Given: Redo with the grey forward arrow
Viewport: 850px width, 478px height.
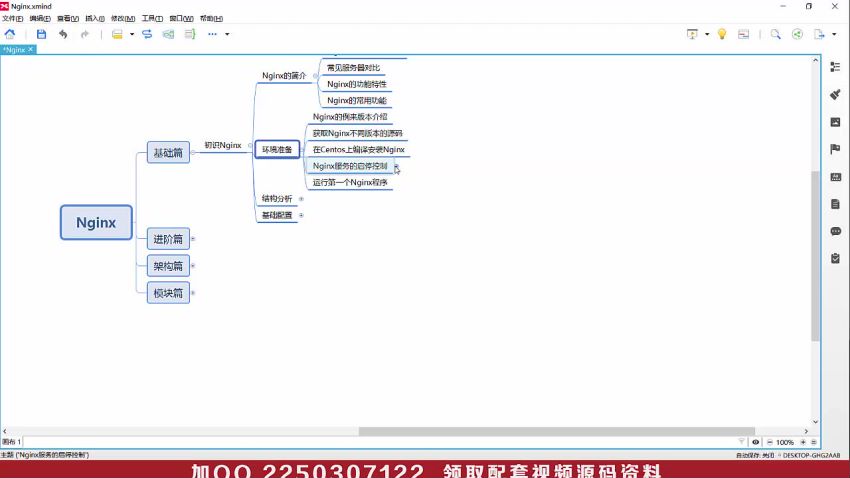Looking at the screenshot, I should (x=85, y=34).
